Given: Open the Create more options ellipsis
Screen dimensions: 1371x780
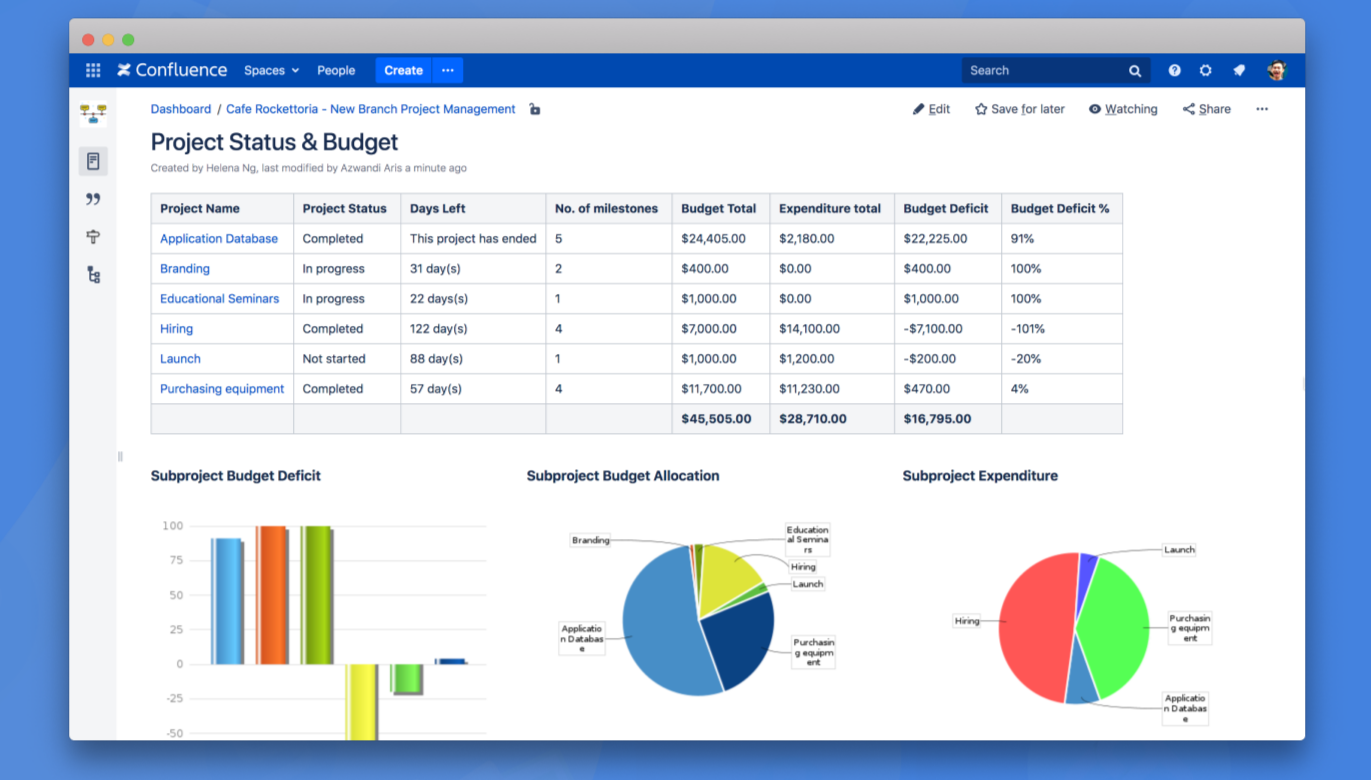Looking at the screenshot, I should [x=448, y=70].
